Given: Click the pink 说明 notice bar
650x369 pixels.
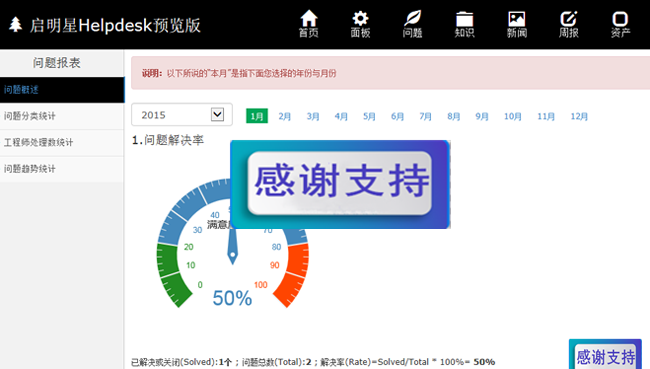Looking at the screenshot, I should 390,73.
